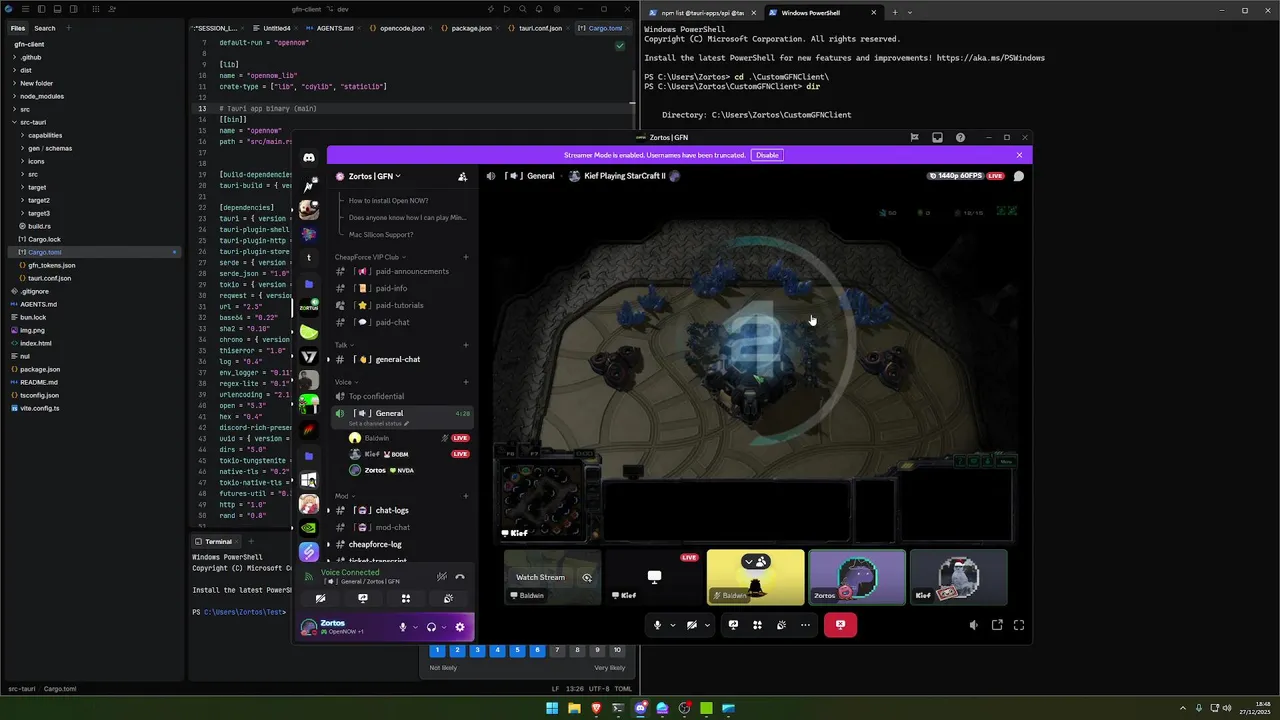Click red disconnect call button

pyautogui.click(x=840, y=625)
